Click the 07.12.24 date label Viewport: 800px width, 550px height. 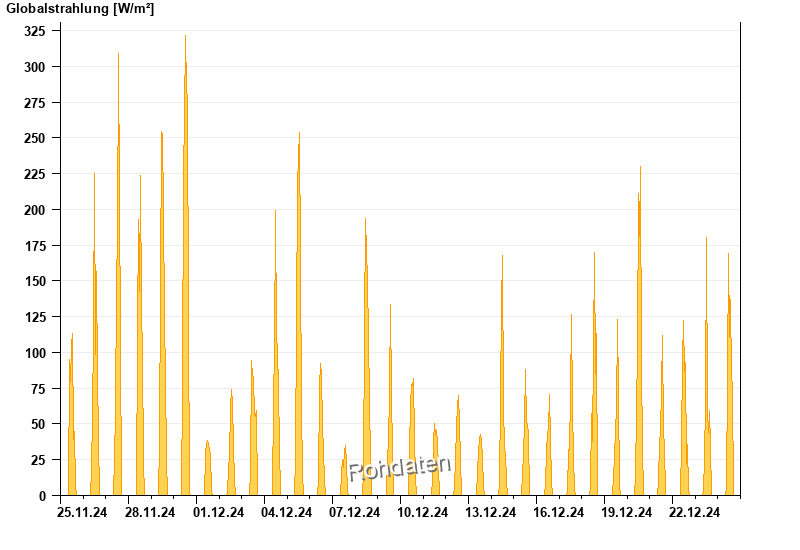click(x=355, y=512)
